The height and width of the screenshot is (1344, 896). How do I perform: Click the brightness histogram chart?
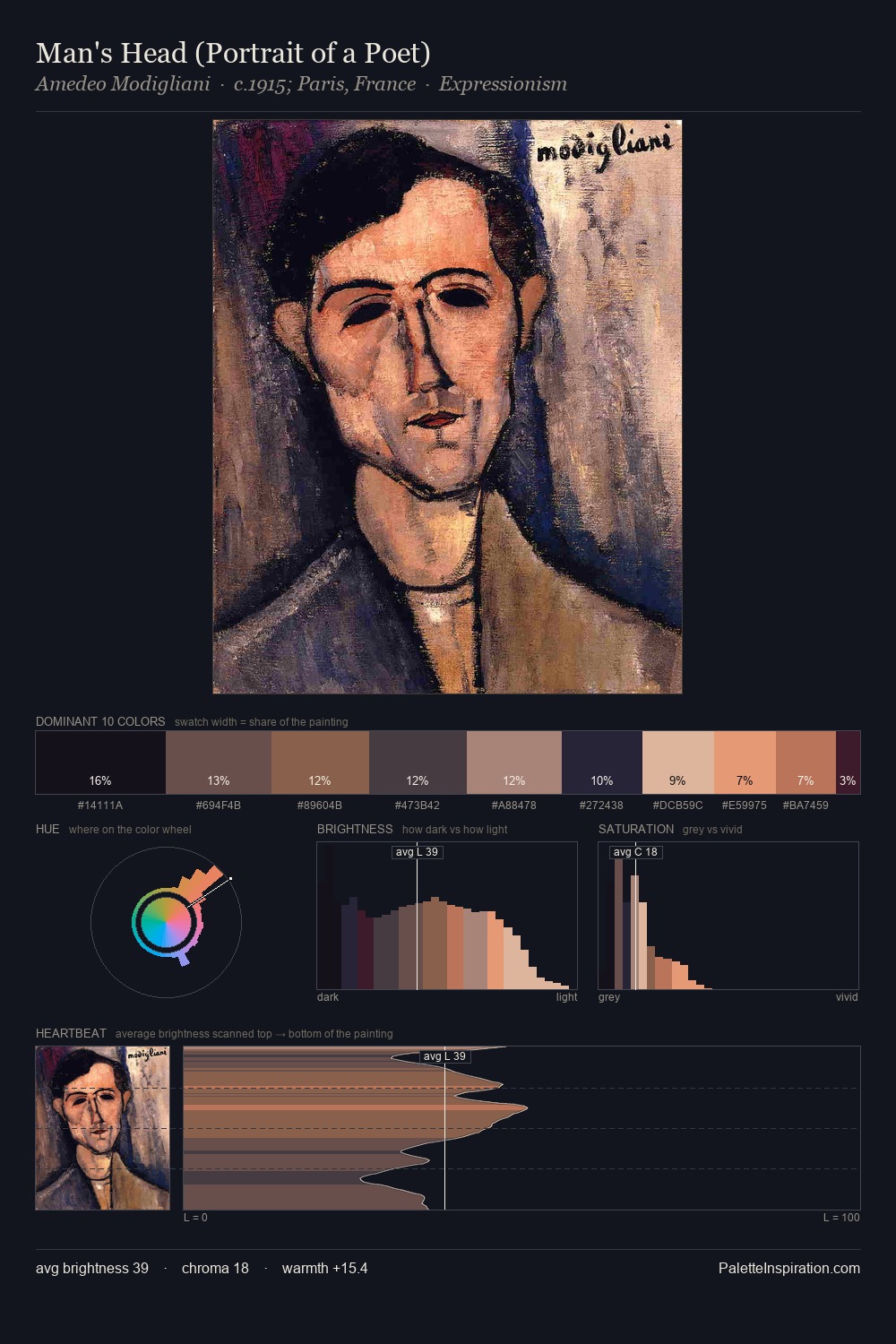(x=447, y=916)
